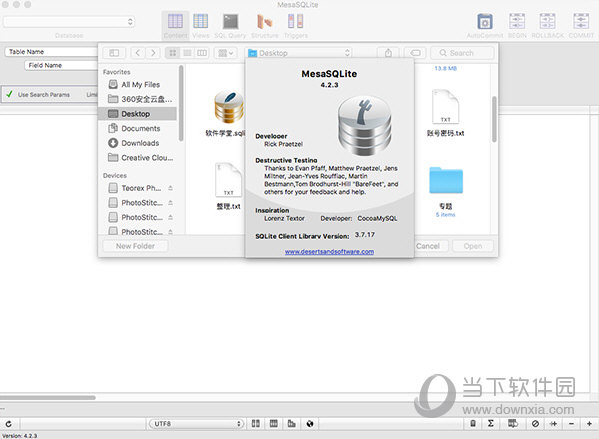Viewport: 599px width, 439px height.
Task: Click the Open button in file dialog
Action: click(x=473, y=246)
